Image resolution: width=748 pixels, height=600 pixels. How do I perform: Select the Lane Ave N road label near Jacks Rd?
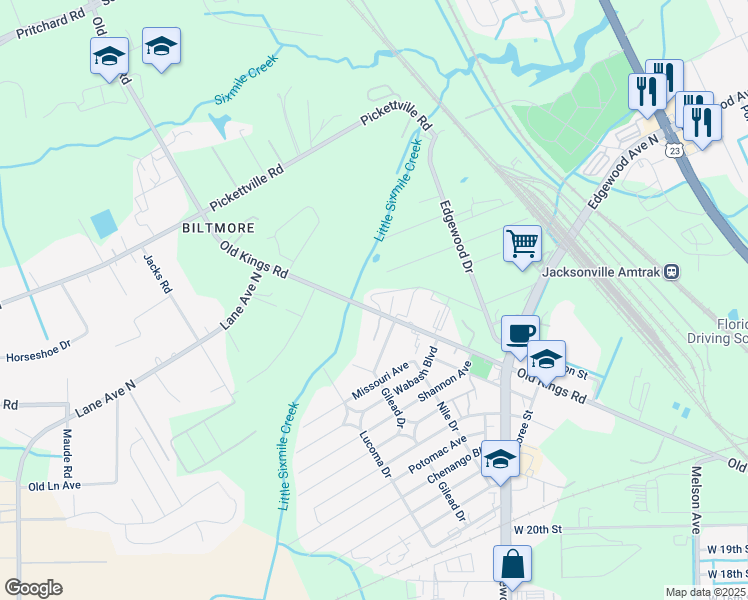point(241,301)
